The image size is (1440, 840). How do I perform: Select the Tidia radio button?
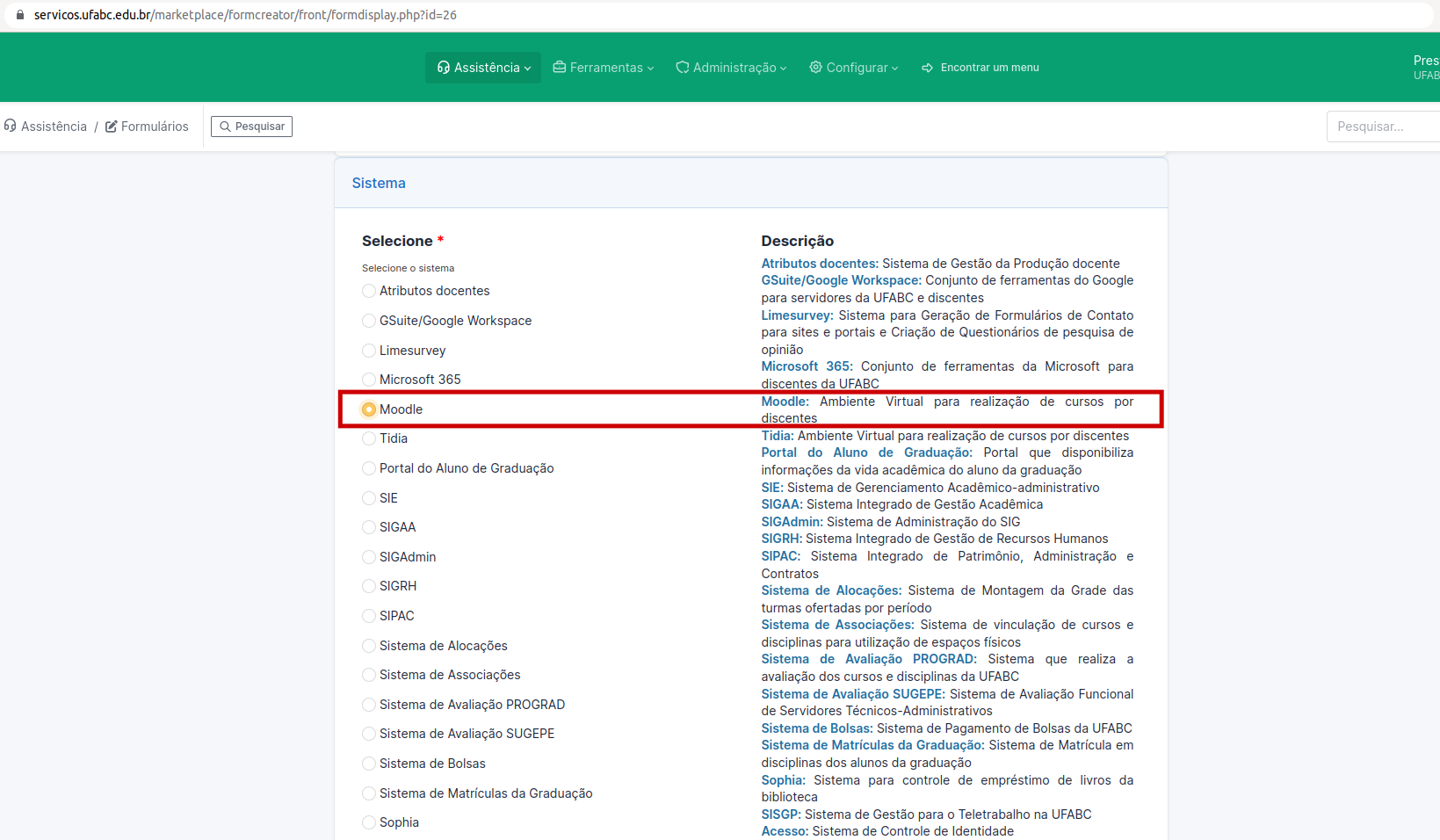[x=368, y=438]
